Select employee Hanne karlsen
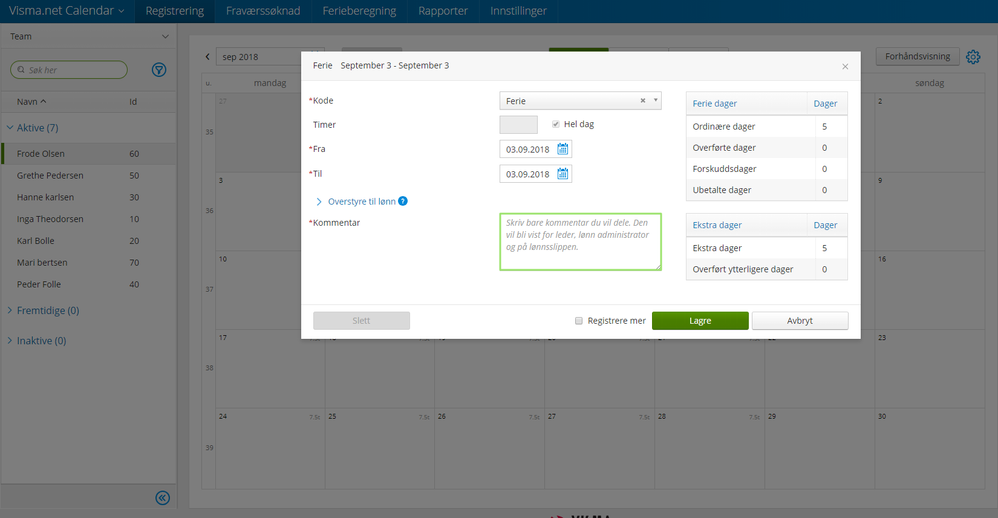 [88, 197]
